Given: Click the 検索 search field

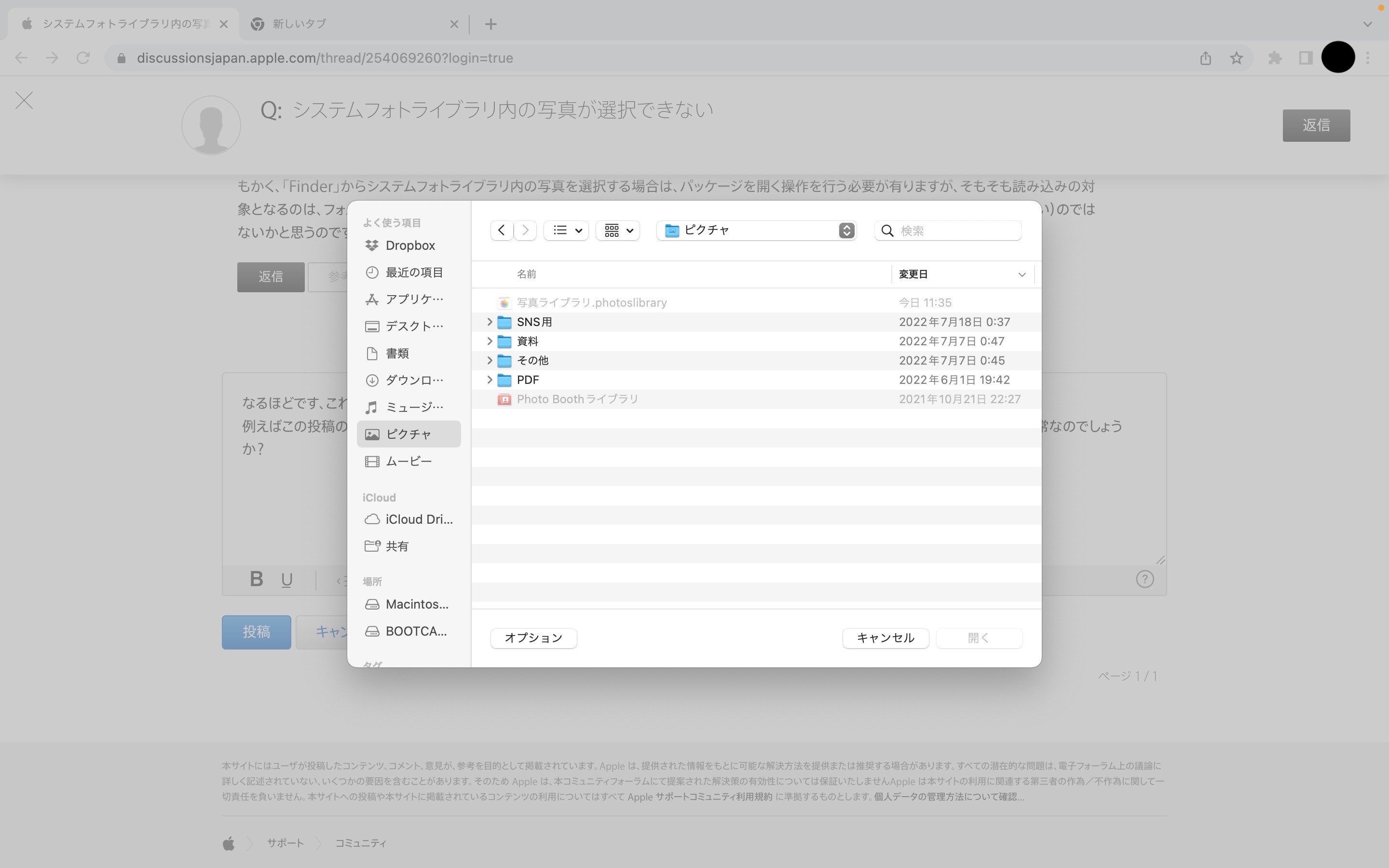Looking at the screenshot, I should [955, 230].
